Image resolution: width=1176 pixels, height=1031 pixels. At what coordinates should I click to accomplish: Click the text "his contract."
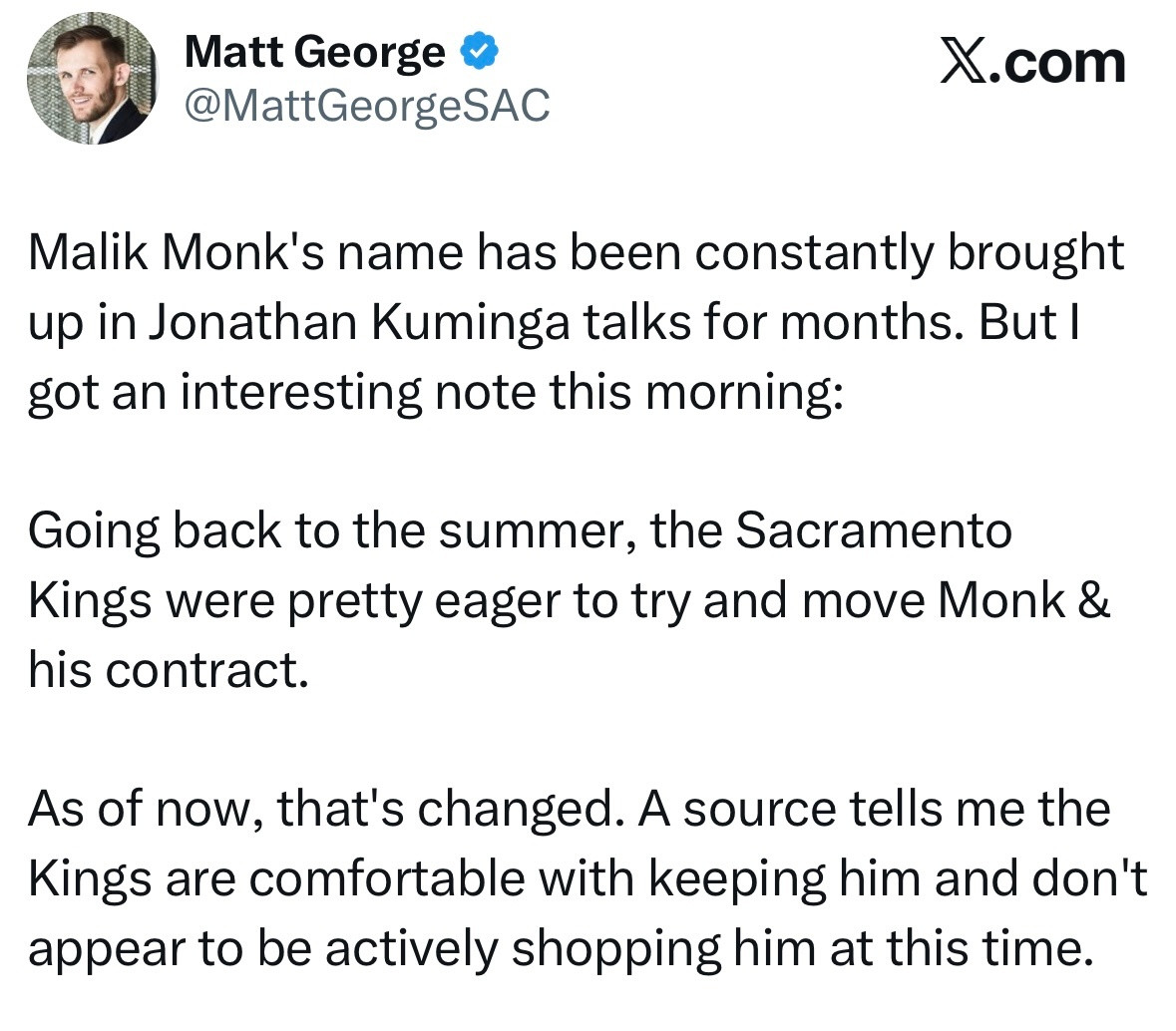click(166, 670)
